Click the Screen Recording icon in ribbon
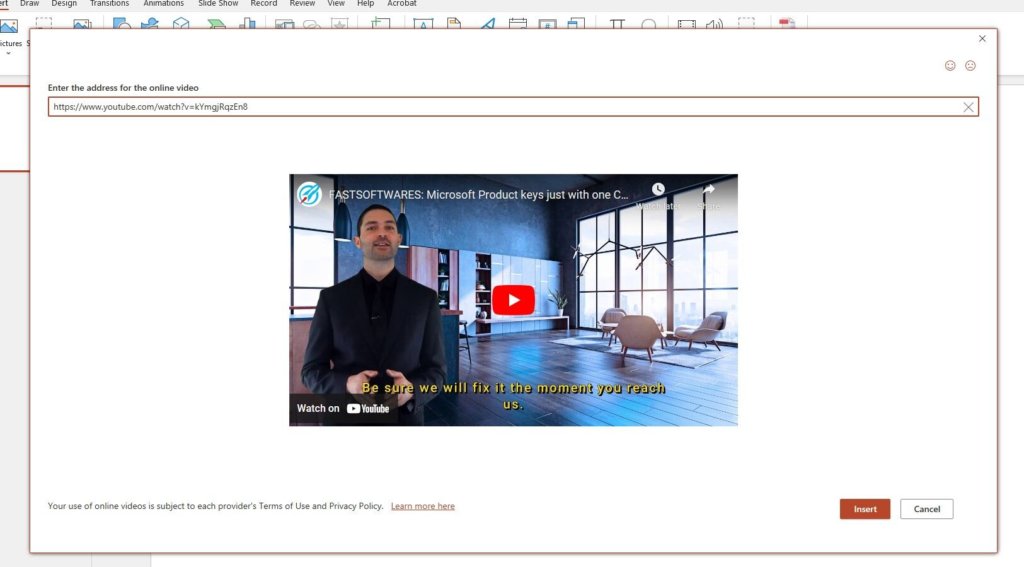 [746, 24]
